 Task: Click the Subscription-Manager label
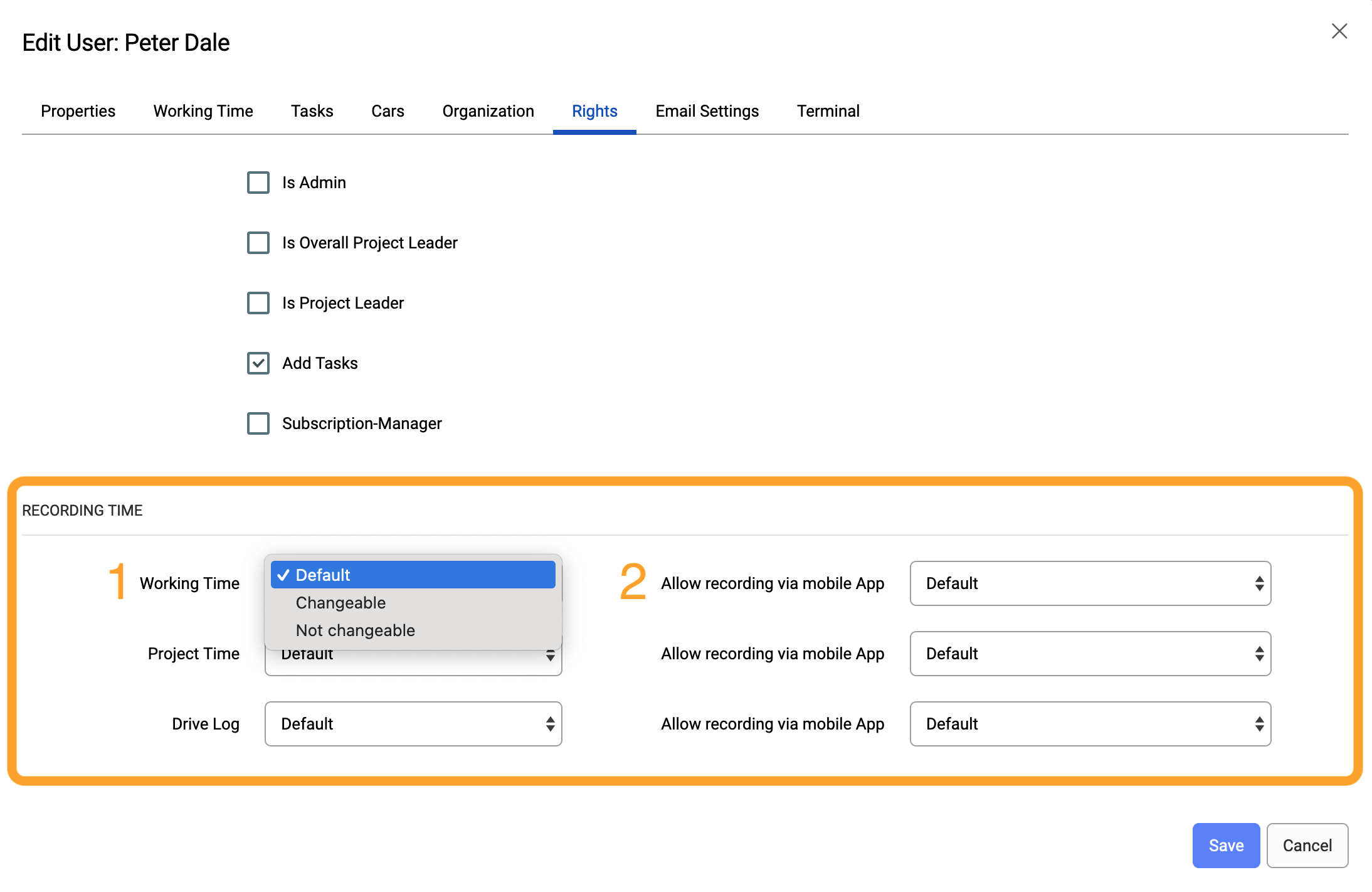coord(362,423)
